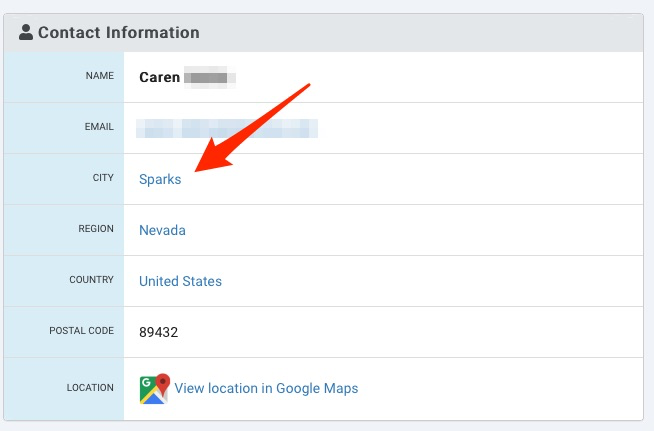Viewport: 654px width, 431px height.
Task: Click the CITY row label
Action: [x=103, y=178]
